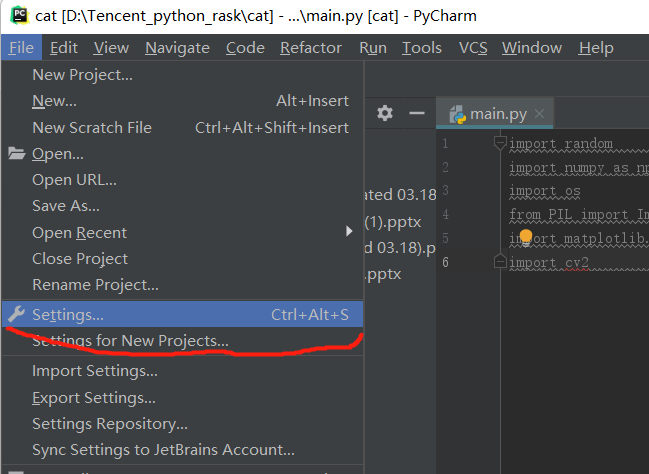Select the 'd 03.18).p' file in project panel
The image size is (649, 474).
pyautogui.click(x=400, y=248)
